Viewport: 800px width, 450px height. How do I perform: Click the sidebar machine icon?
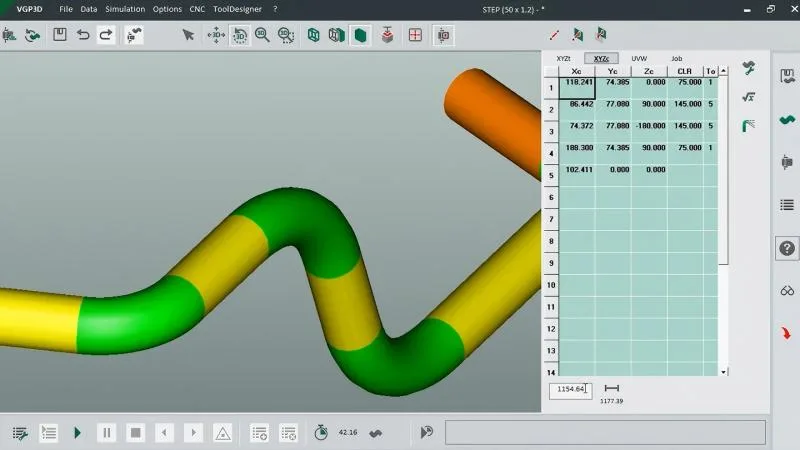coord(787,162)
